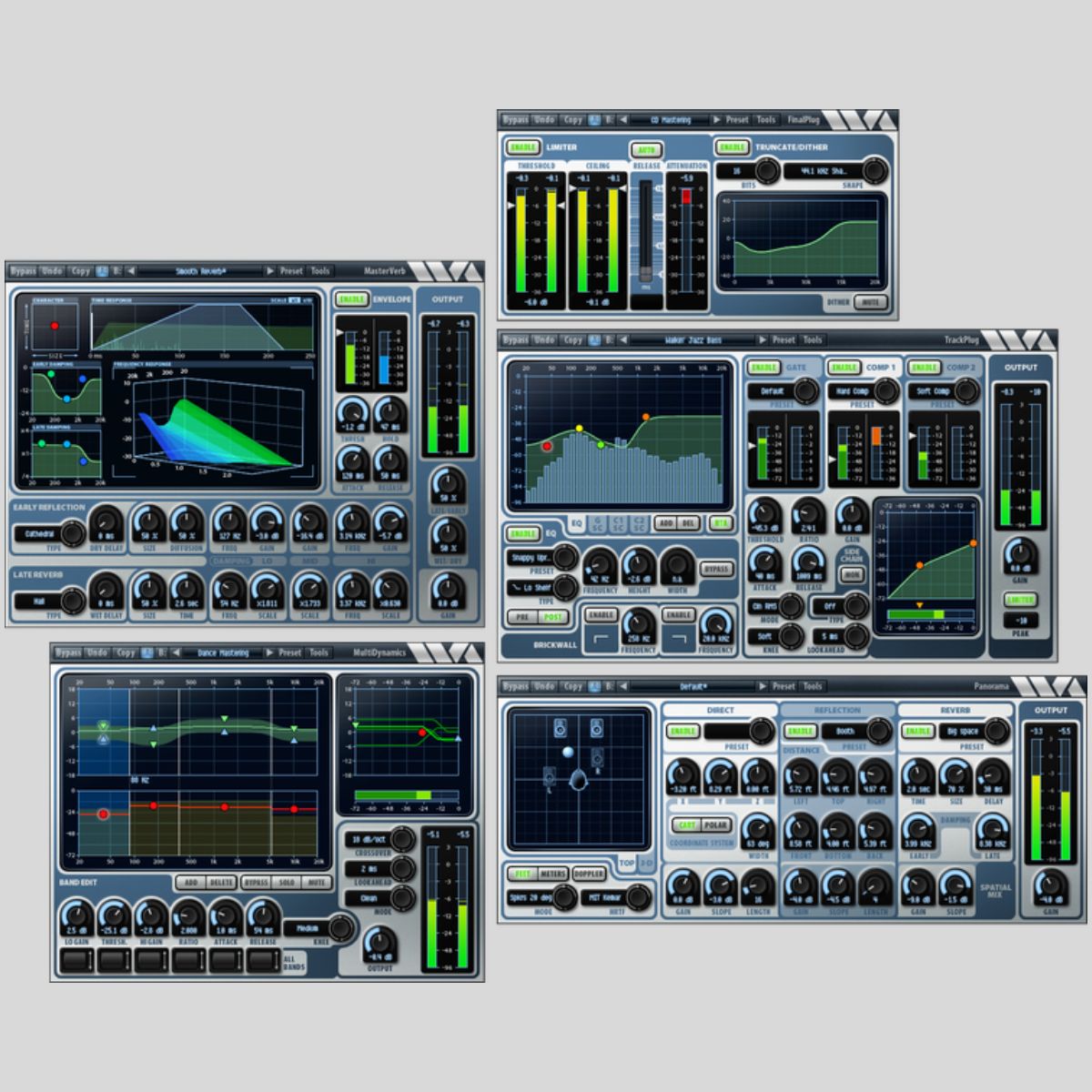Toggle the RTA button in TrackPlug
Screen dimensions: 1092x1092
(x=720, y=523)
